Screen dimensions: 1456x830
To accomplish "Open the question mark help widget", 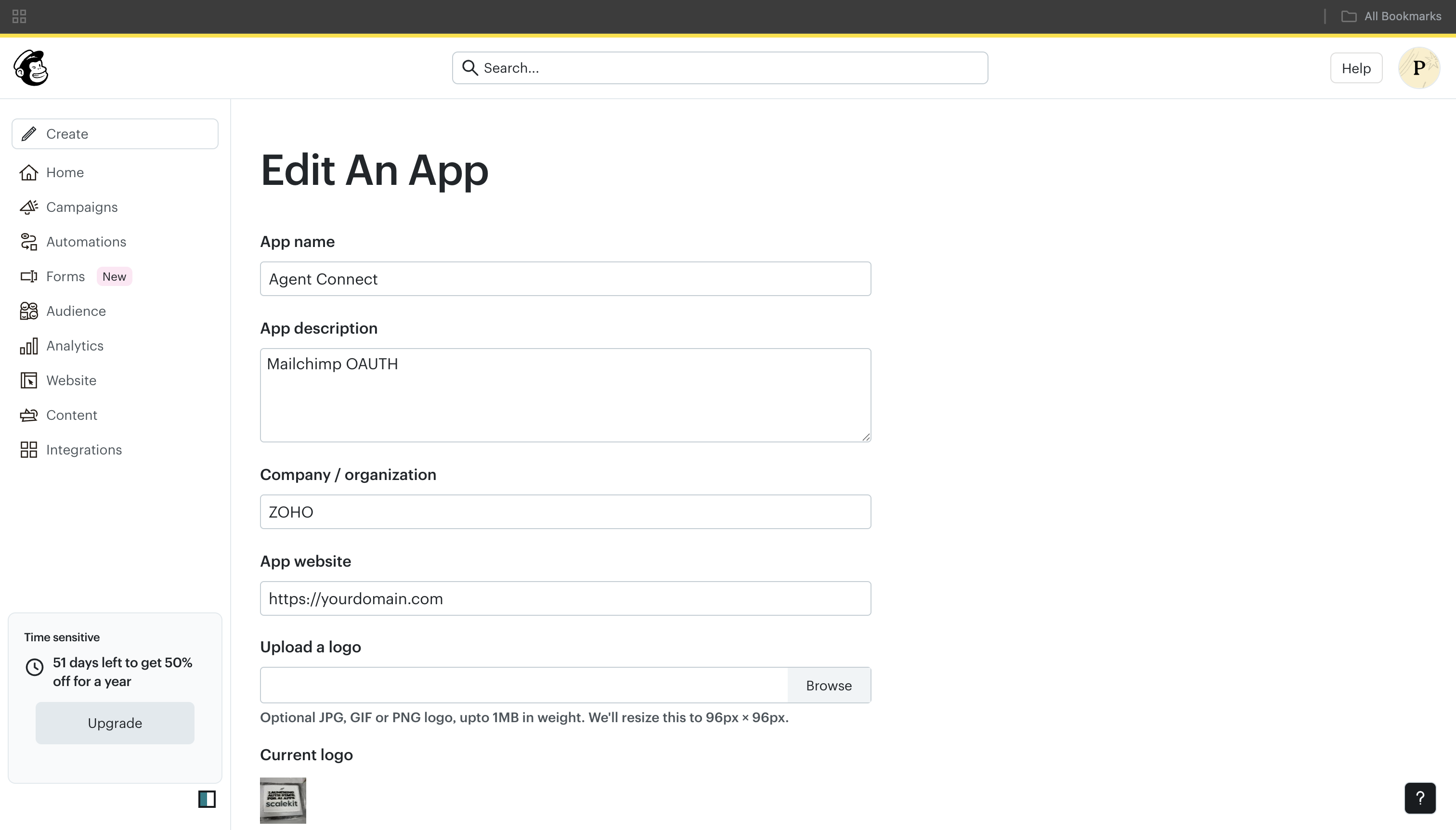I will (x=1420, y=798).
